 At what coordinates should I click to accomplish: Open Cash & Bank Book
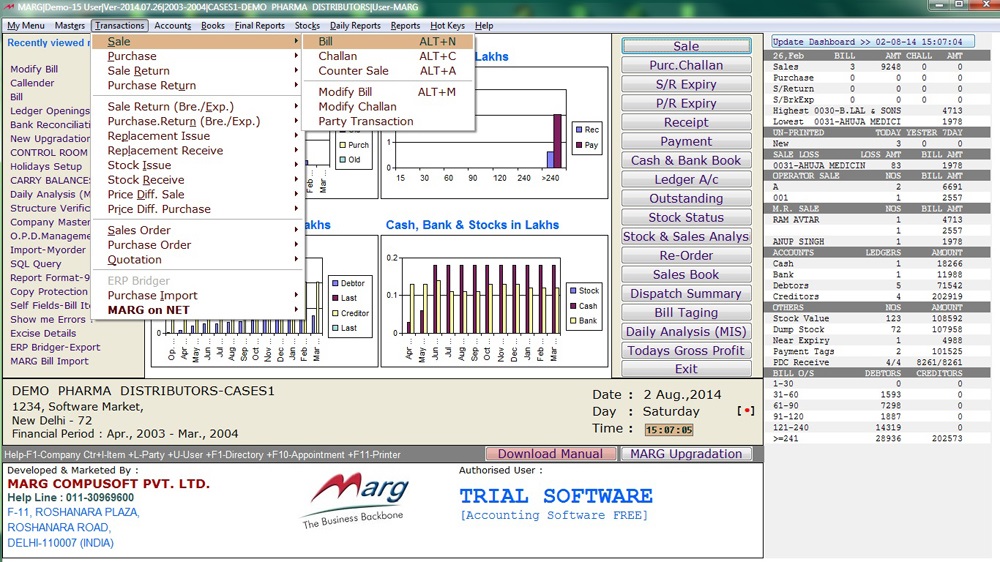(686, 160)
